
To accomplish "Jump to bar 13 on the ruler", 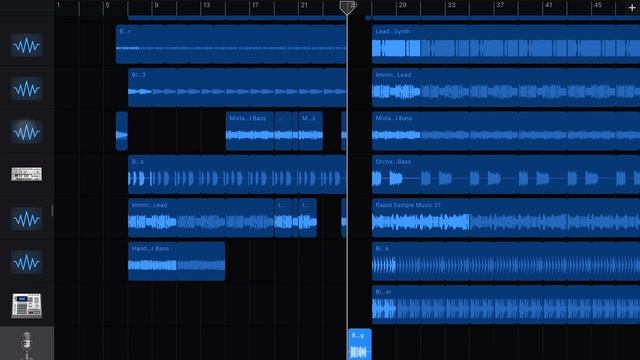I will tap(207, 5).
